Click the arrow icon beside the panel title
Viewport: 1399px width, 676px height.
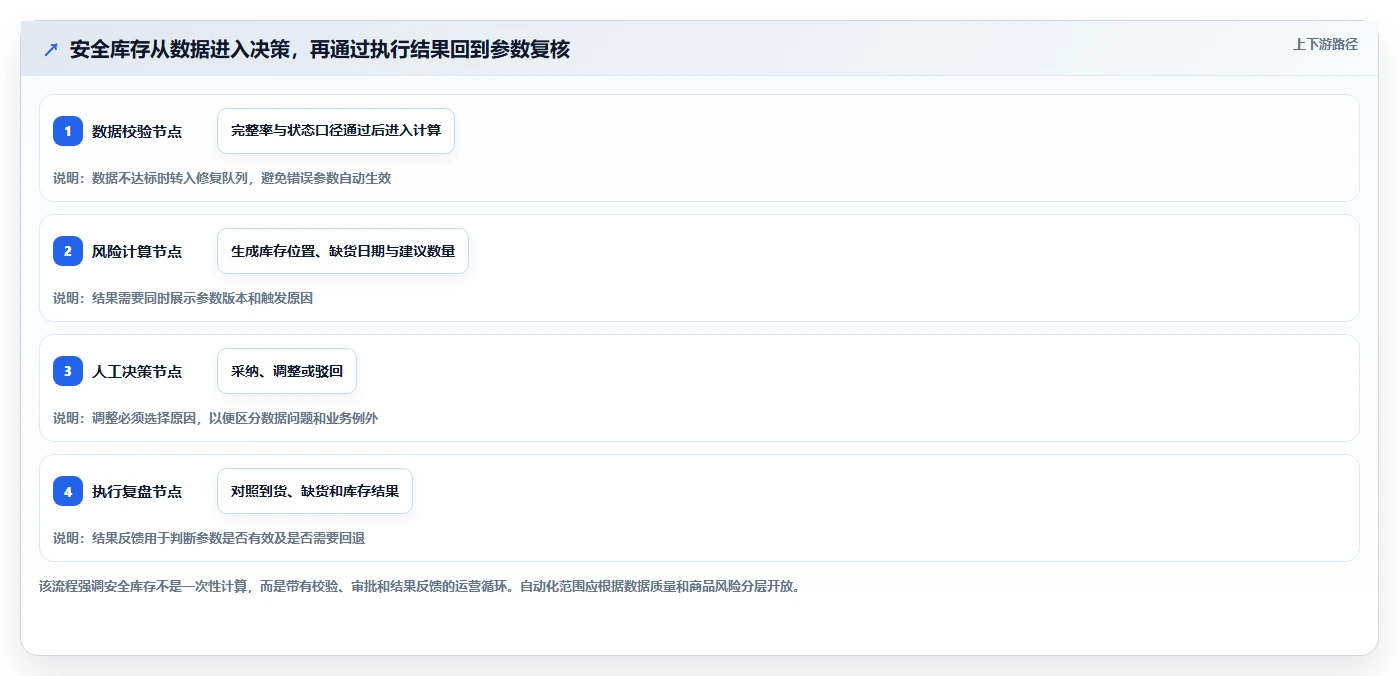(51, 50)
